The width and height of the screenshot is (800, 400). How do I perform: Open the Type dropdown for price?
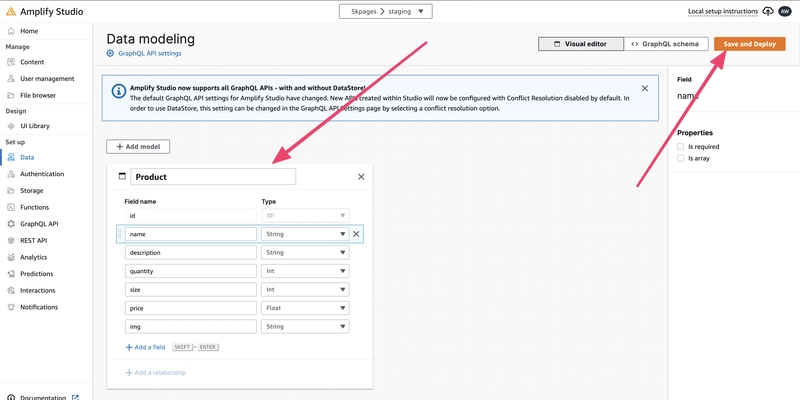(x=305, y=308)
